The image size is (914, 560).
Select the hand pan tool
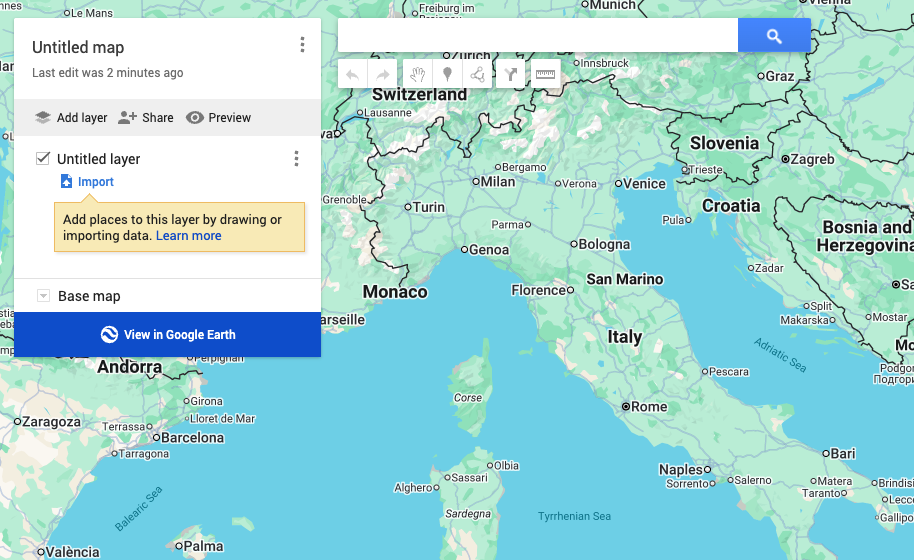tap(417, 74)
